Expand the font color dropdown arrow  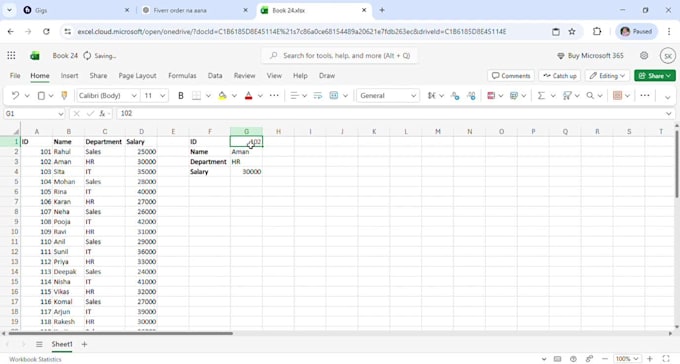[260, 95]
